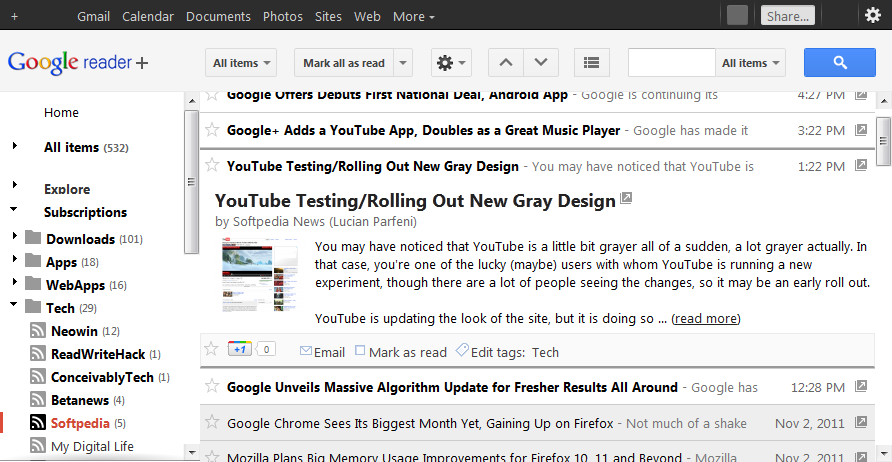Click the search input field
Screen dimensions: 892x462
671,63
